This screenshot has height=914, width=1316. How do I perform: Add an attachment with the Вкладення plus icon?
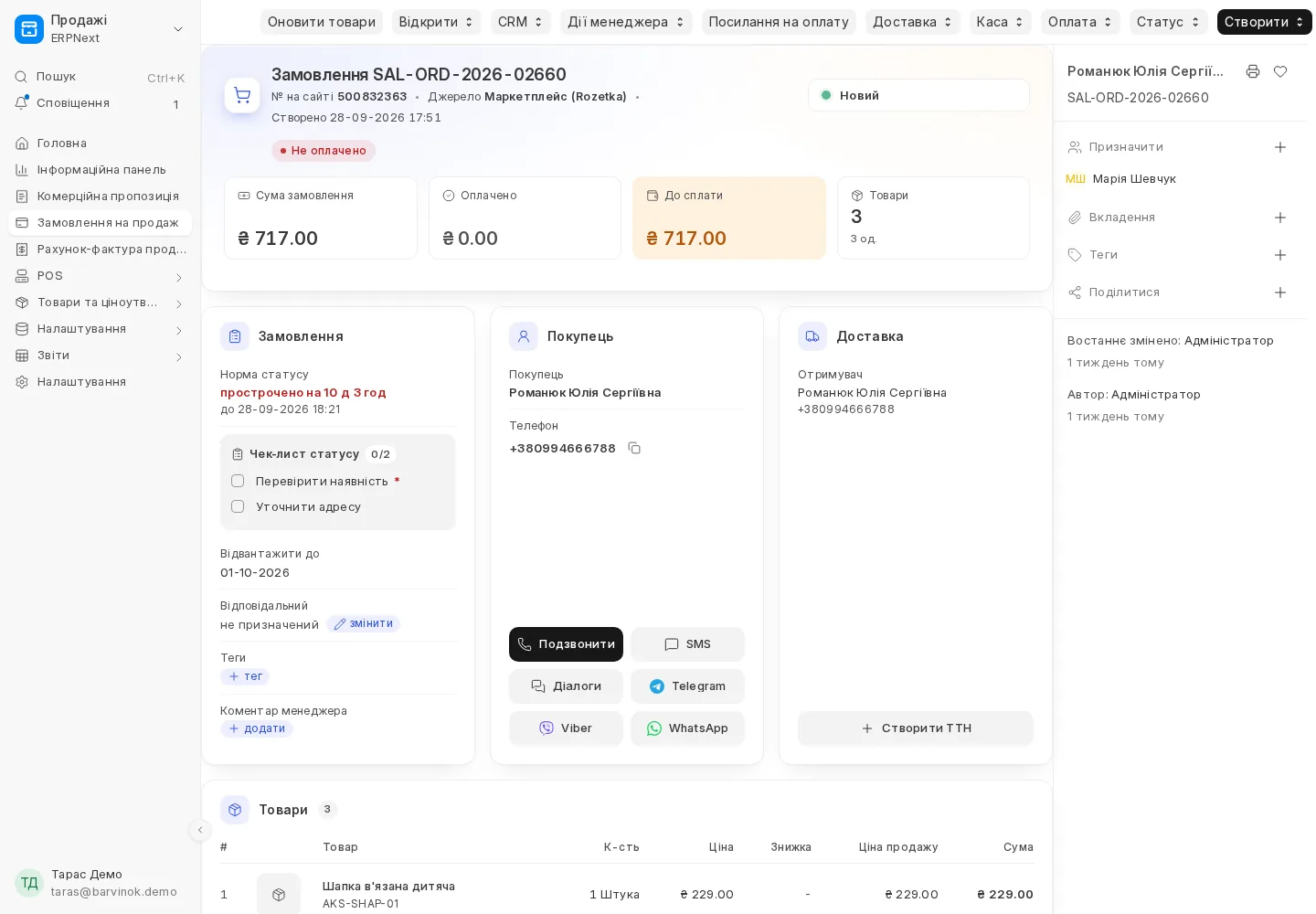[x=1280, y=218]
